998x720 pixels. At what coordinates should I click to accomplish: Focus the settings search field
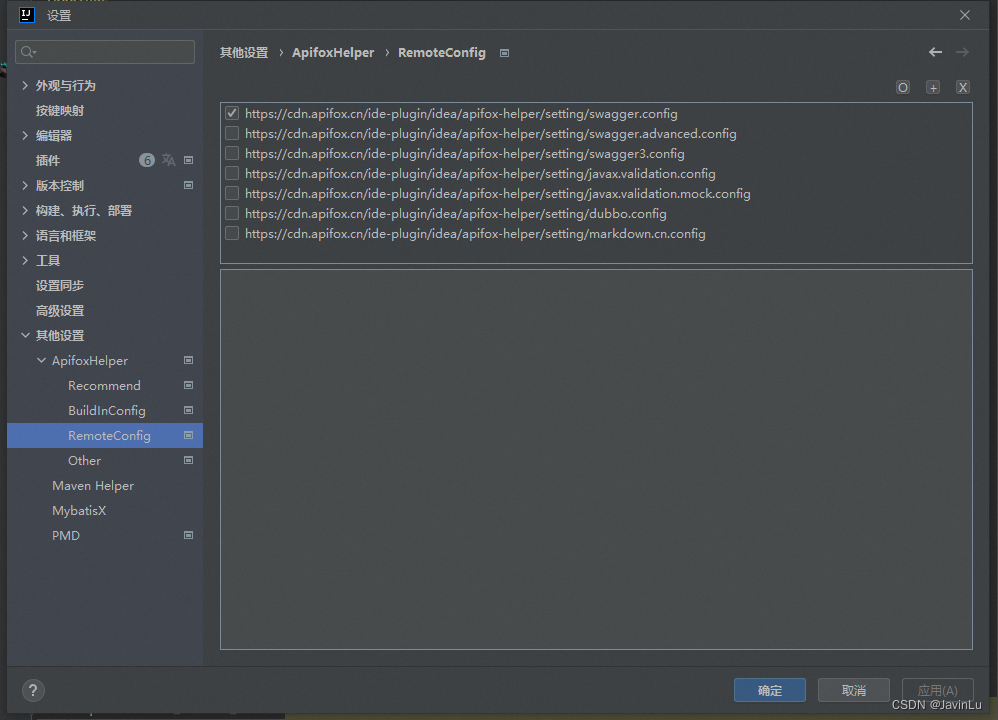105,52
